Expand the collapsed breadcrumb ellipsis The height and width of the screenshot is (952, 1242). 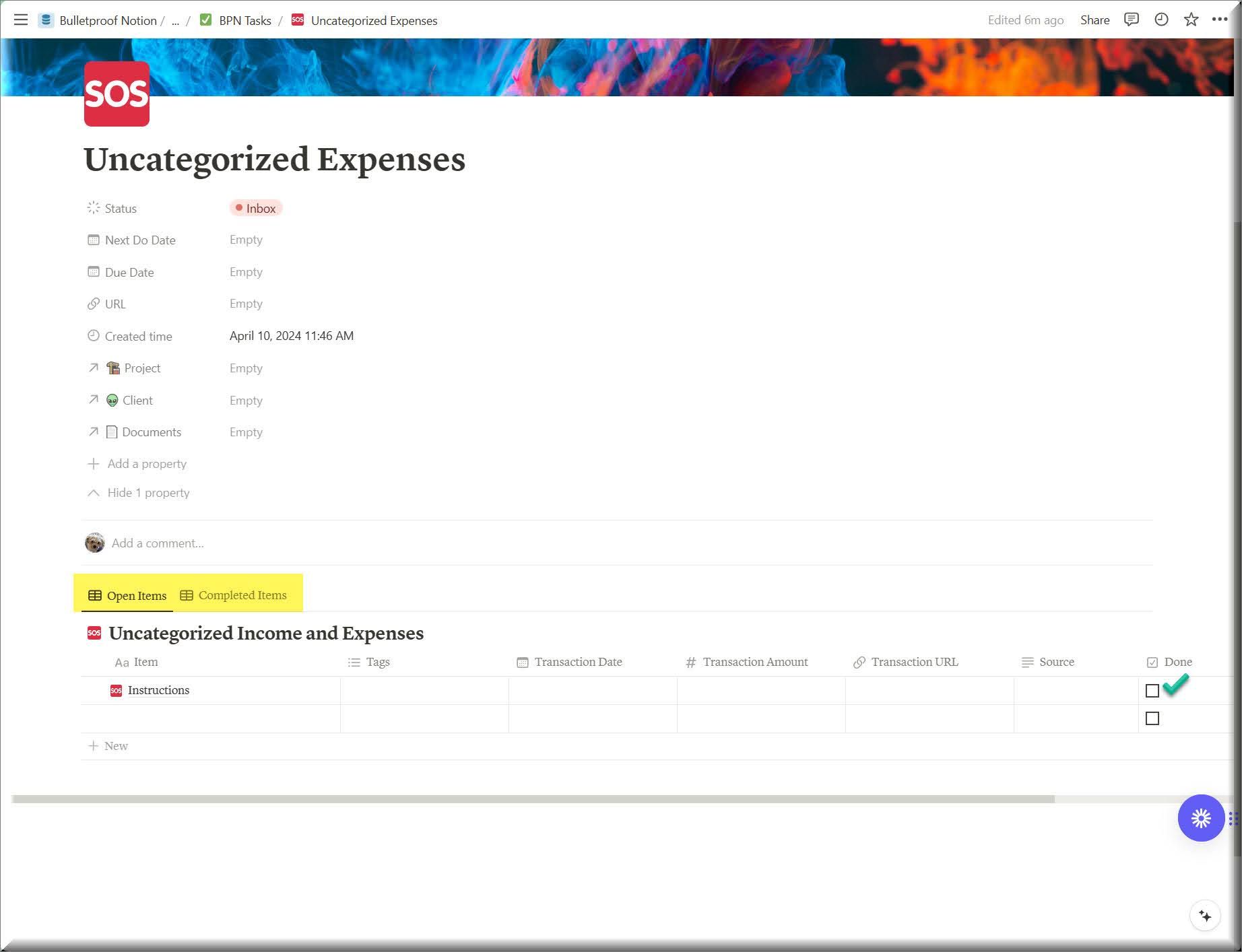175,20
